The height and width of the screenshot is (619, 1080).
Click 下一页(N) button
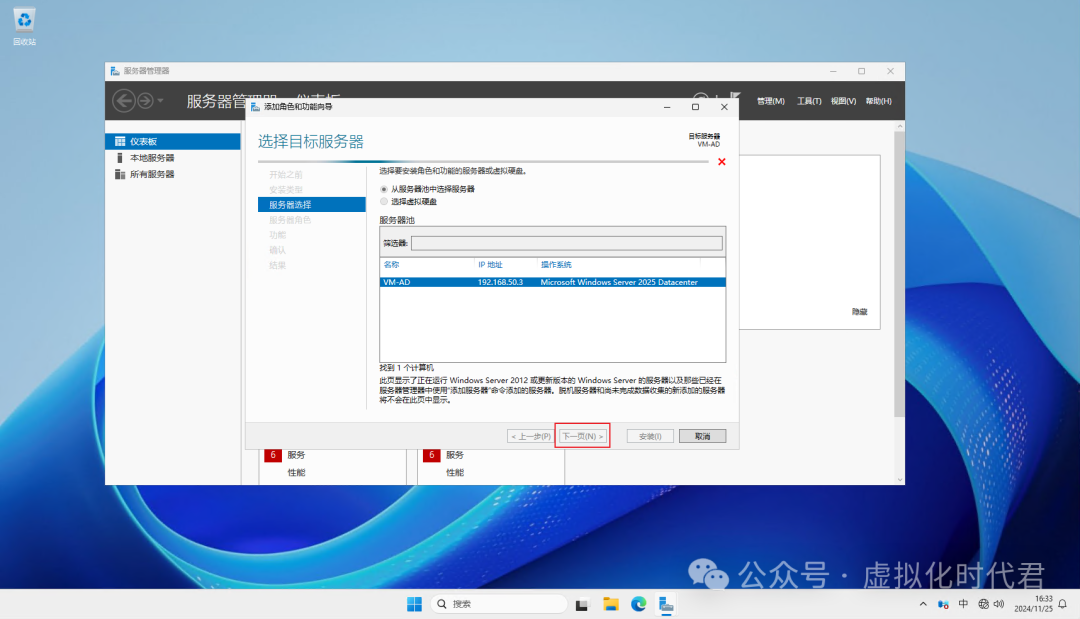click(x=583, y=436)
